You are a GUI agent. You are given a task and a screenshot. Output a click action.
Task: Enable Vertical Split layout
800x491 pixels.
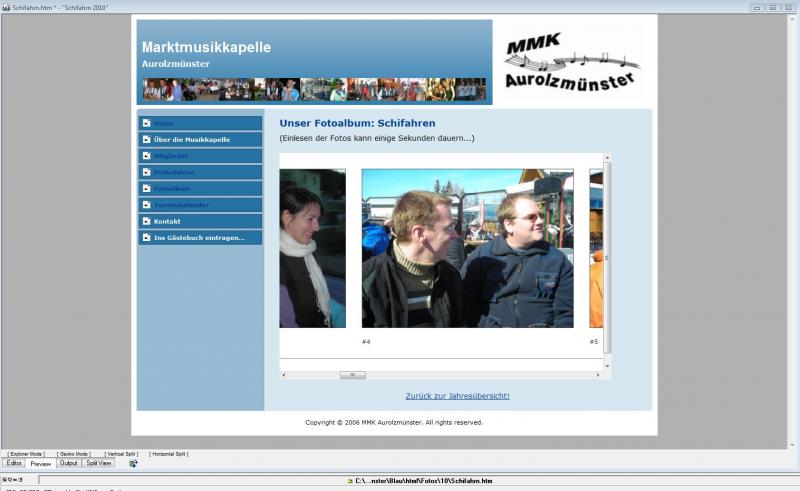click(x=121, y=454)
